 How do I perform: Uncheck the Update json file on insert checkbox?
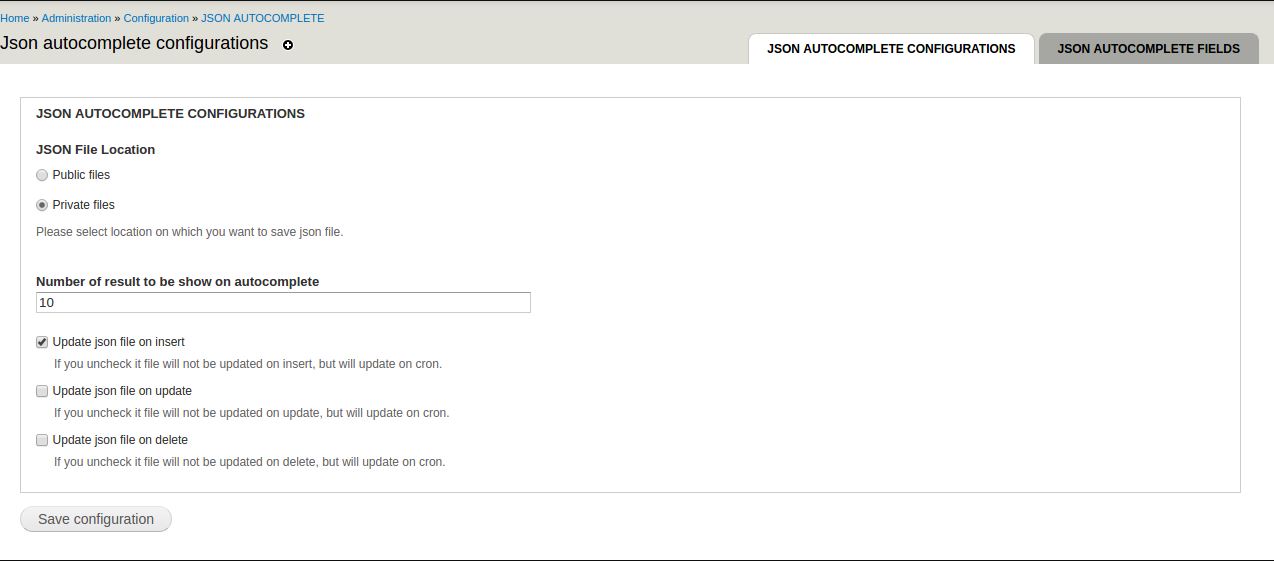click(42, 342)
